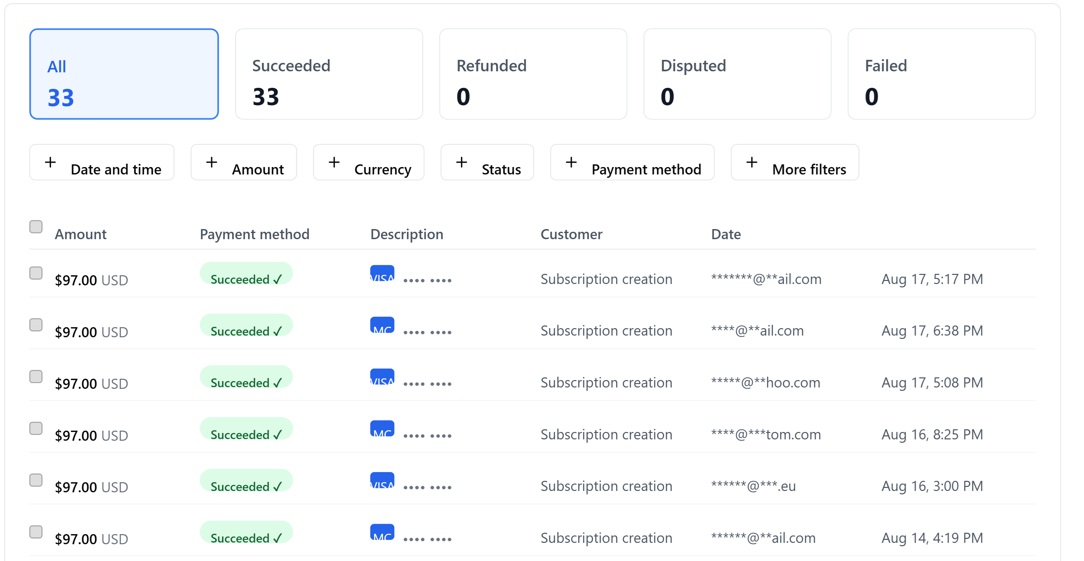Click the Visa card icon in first row
This screenshot has height=561, width=1084.
(382, 273)
